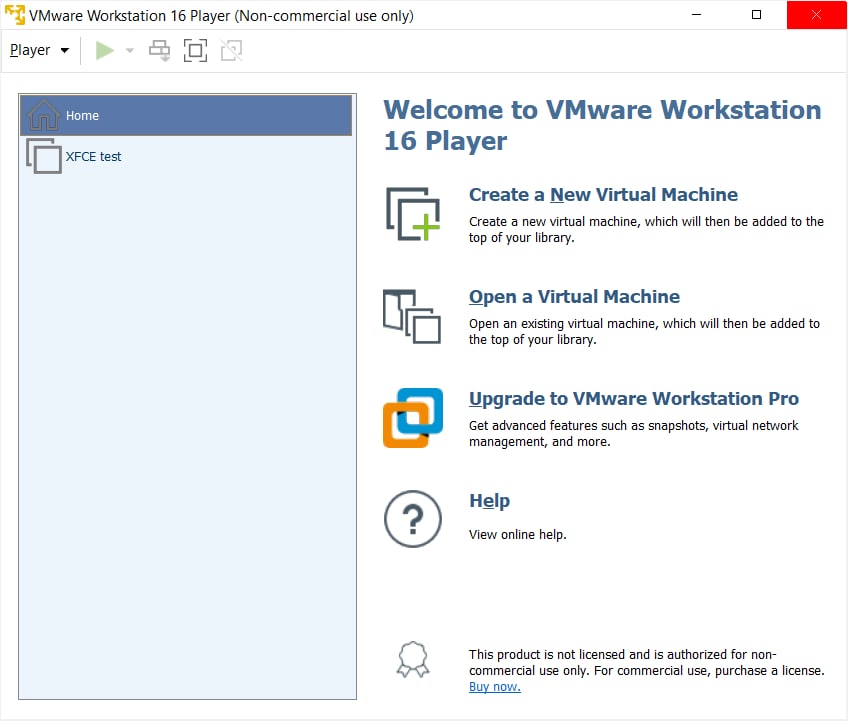Click the XFCE test VM icon
This screenshot has height=721, width=848.
tap(44, 156)
